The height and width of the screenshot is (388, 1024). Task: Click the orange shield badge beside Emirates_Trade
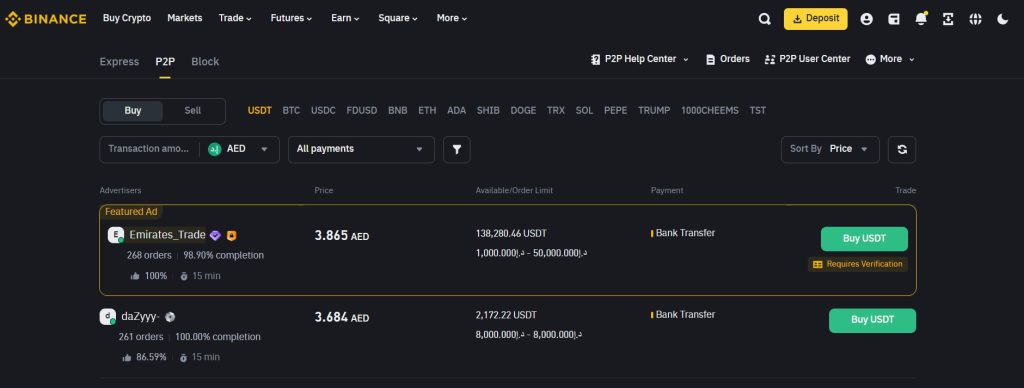point(231,236)
